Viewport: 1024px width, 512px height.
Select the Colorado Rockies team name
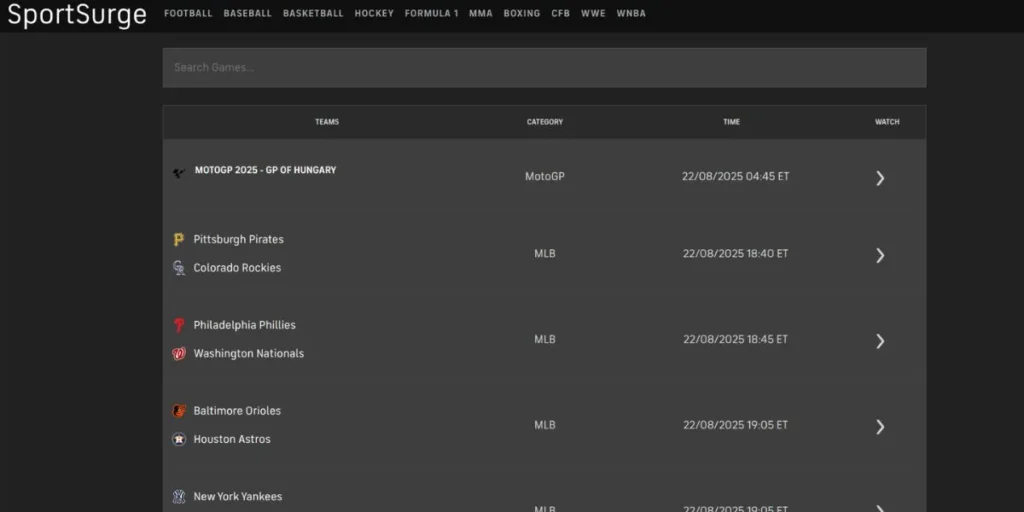(x=237, y=268)
